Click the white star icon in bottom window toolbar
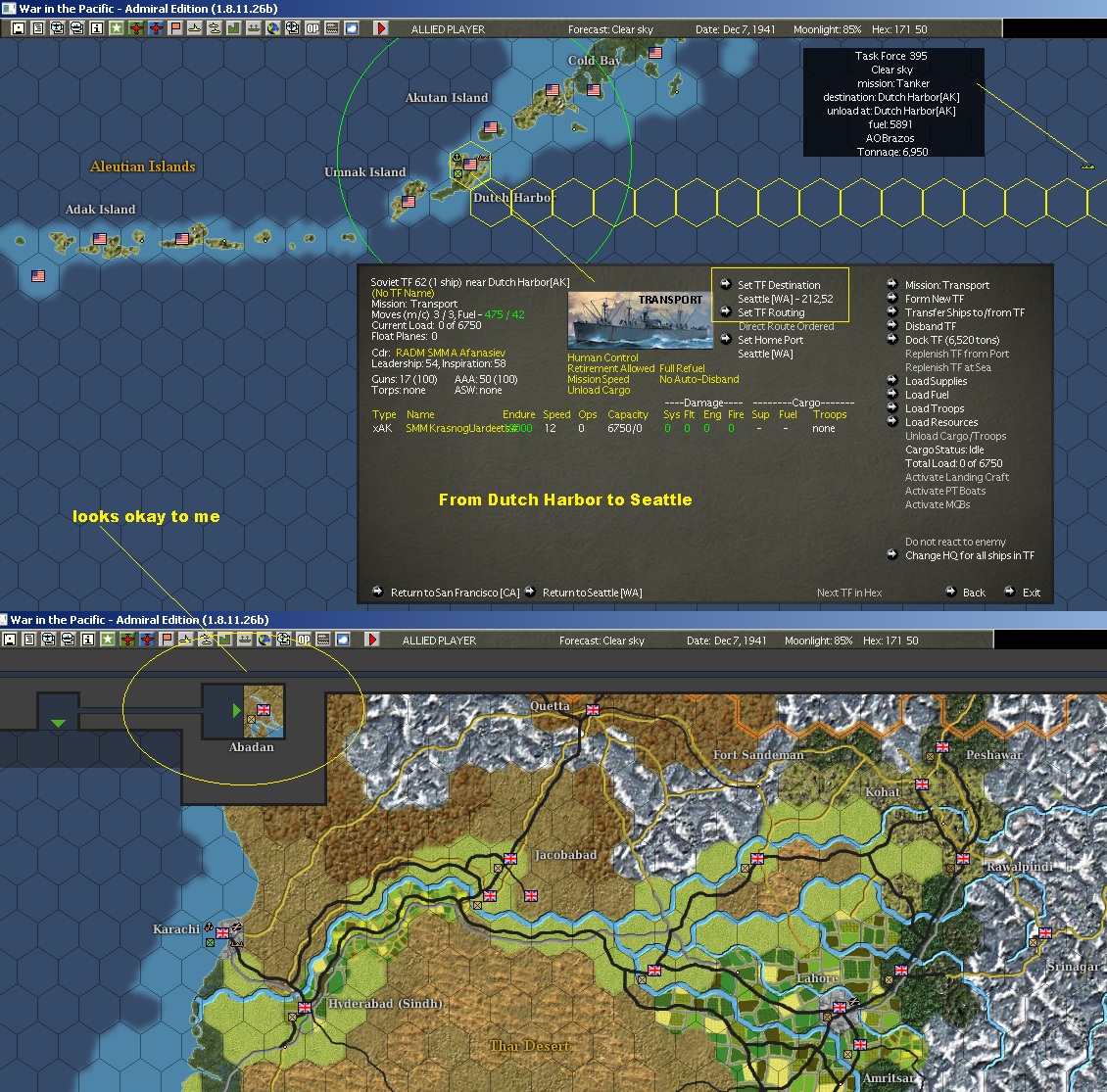1107x1092 pixels. (x=108, y=640)
